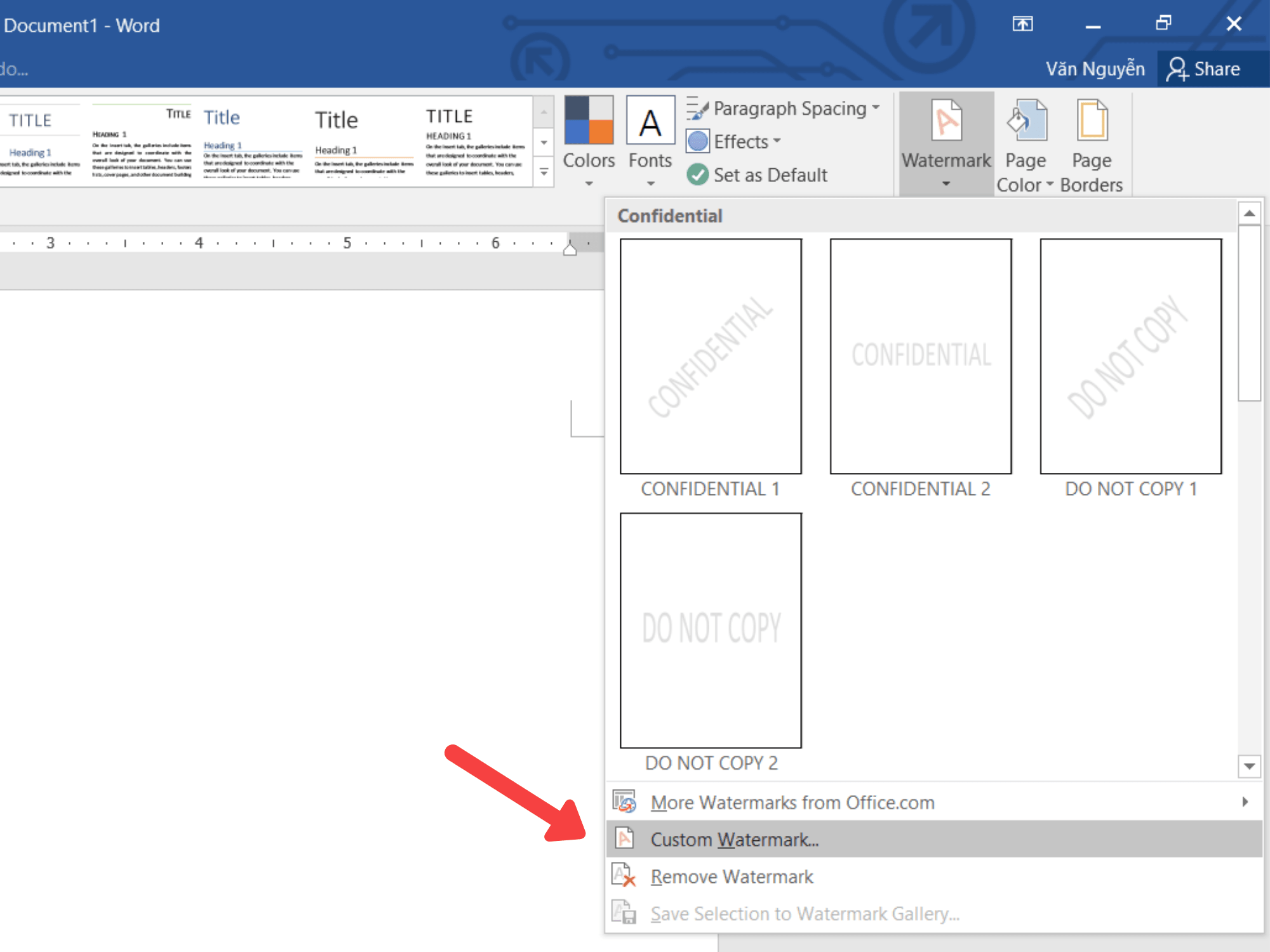The height and width of the screenshot is (952, 1270).
Task: Expand the Paragraph Spacing dropdown
Action: coord(783,109)
